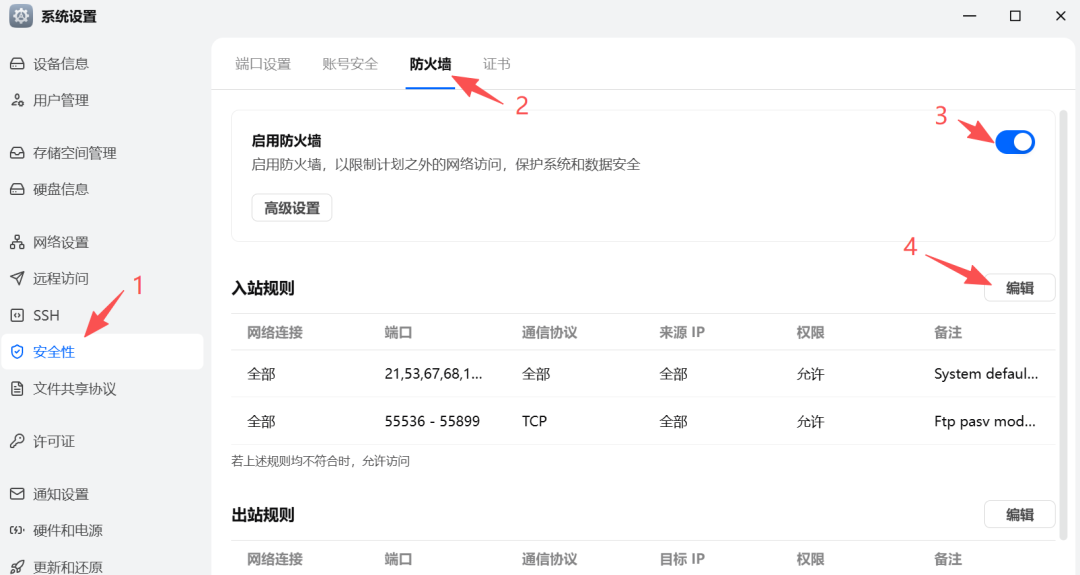
Task: Click 编辑 for 出站规则
Action: pyautogui.click(x=1019, y=514)
